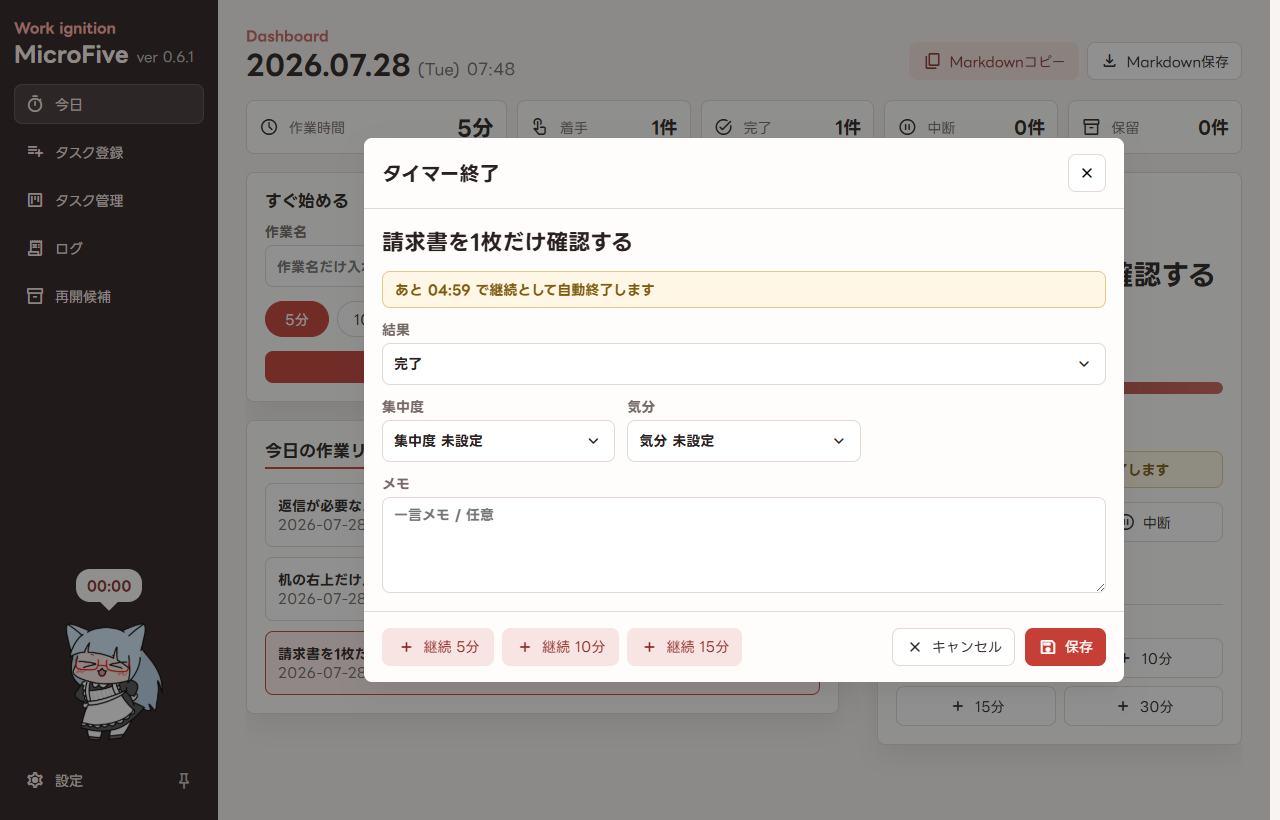Screen dimensions: 1280x820
Task: Select the 5分 duration chip
Action: 297,320
